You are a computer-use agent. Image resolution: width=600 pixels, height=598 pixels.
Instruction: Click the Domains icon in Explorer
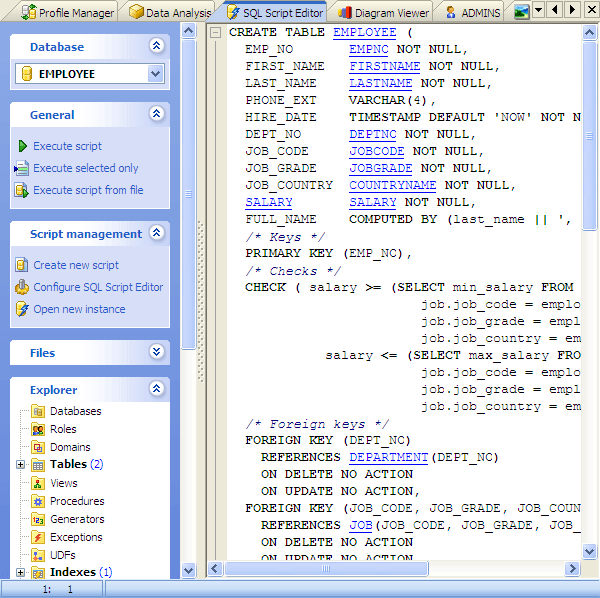(x=38, y=447)
